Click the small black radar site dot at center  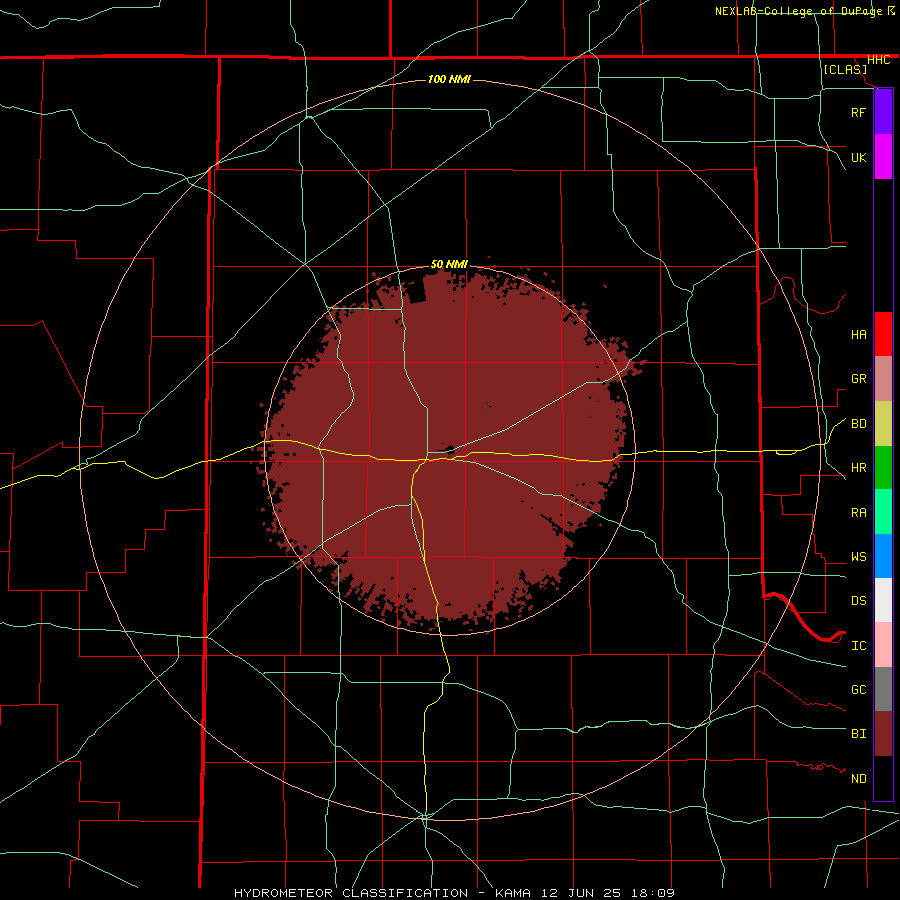[449, 449]
